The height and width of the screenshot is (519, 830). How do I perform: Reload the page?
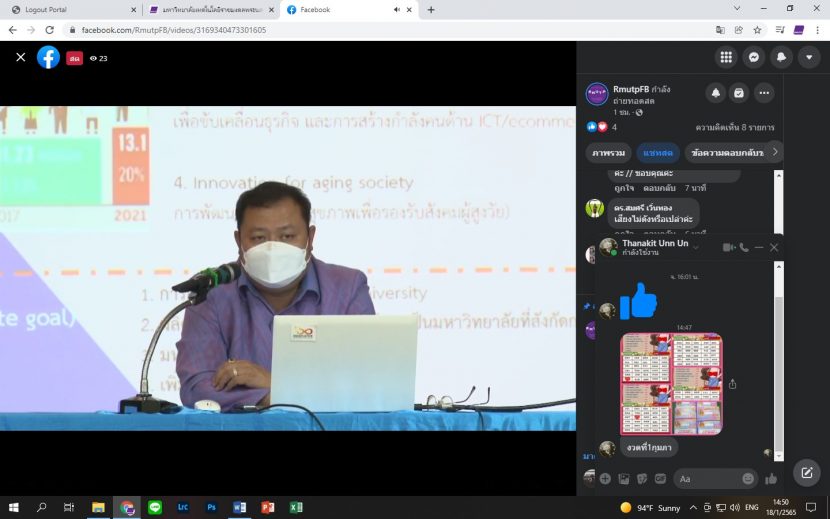point(49,30)
